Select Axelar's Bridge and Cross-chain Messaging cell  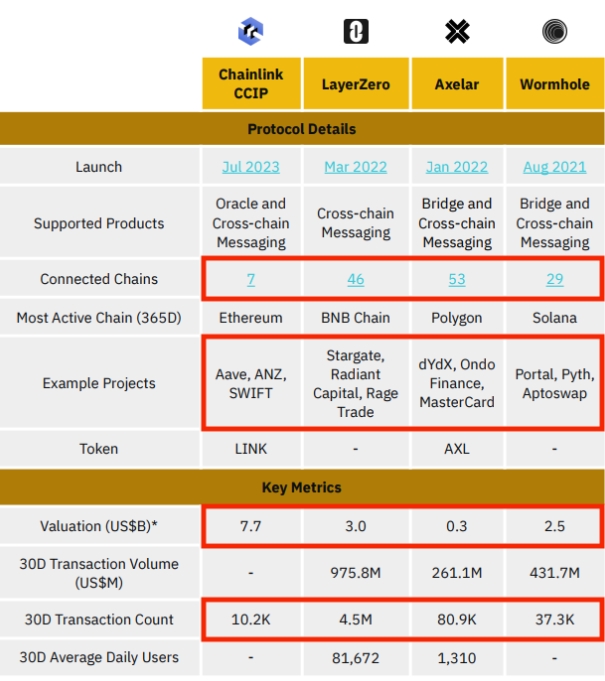click(457, 223)
